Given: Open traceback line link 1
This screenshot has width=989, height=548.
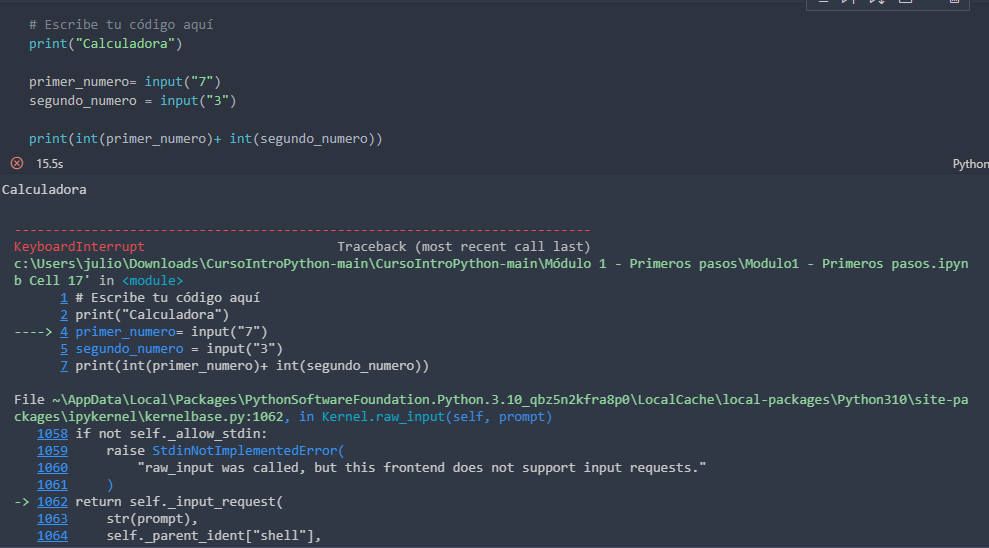Looking at the screenshot, I should [x=64, y=298].
